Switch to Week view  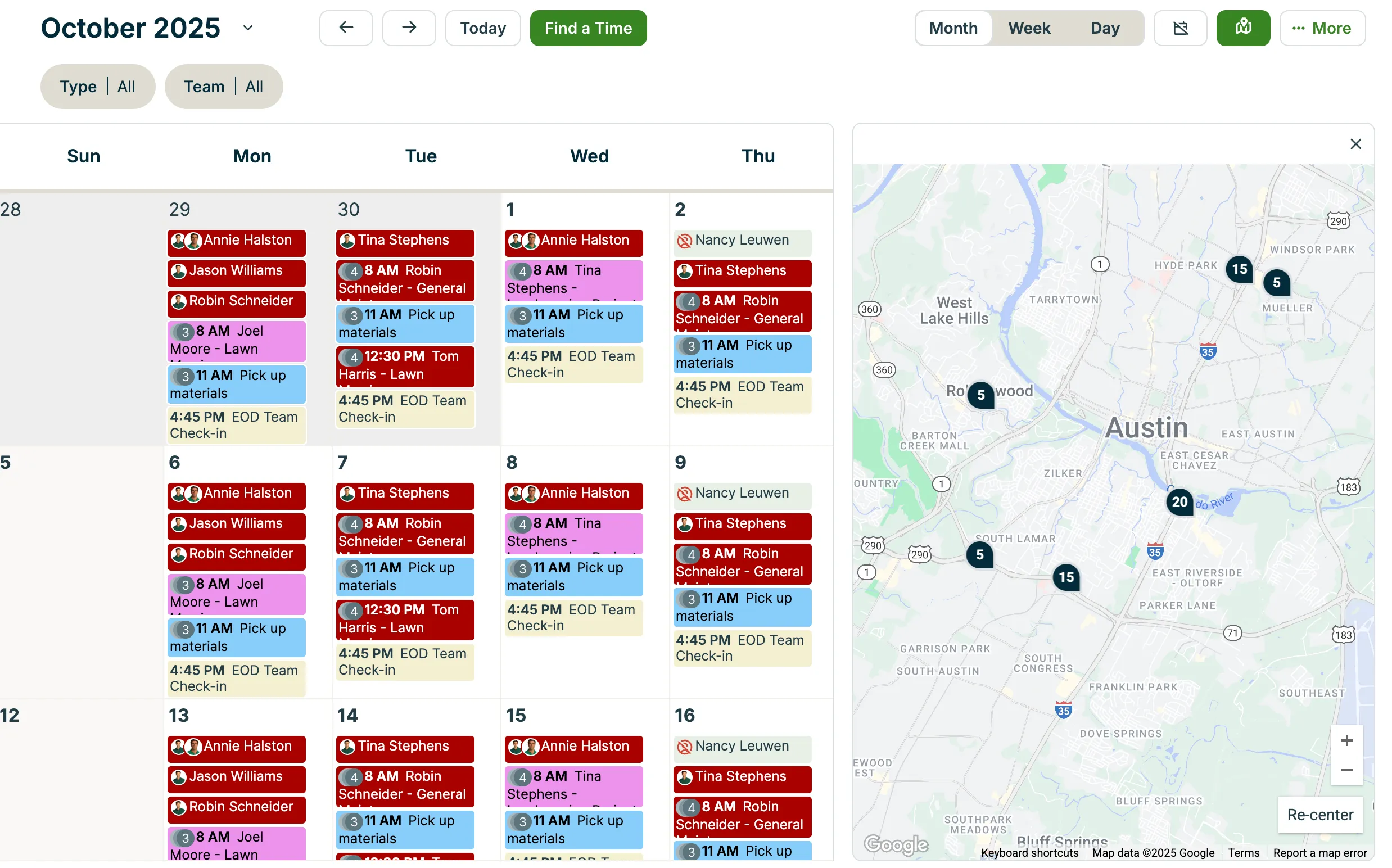(x=1029, y=28)
